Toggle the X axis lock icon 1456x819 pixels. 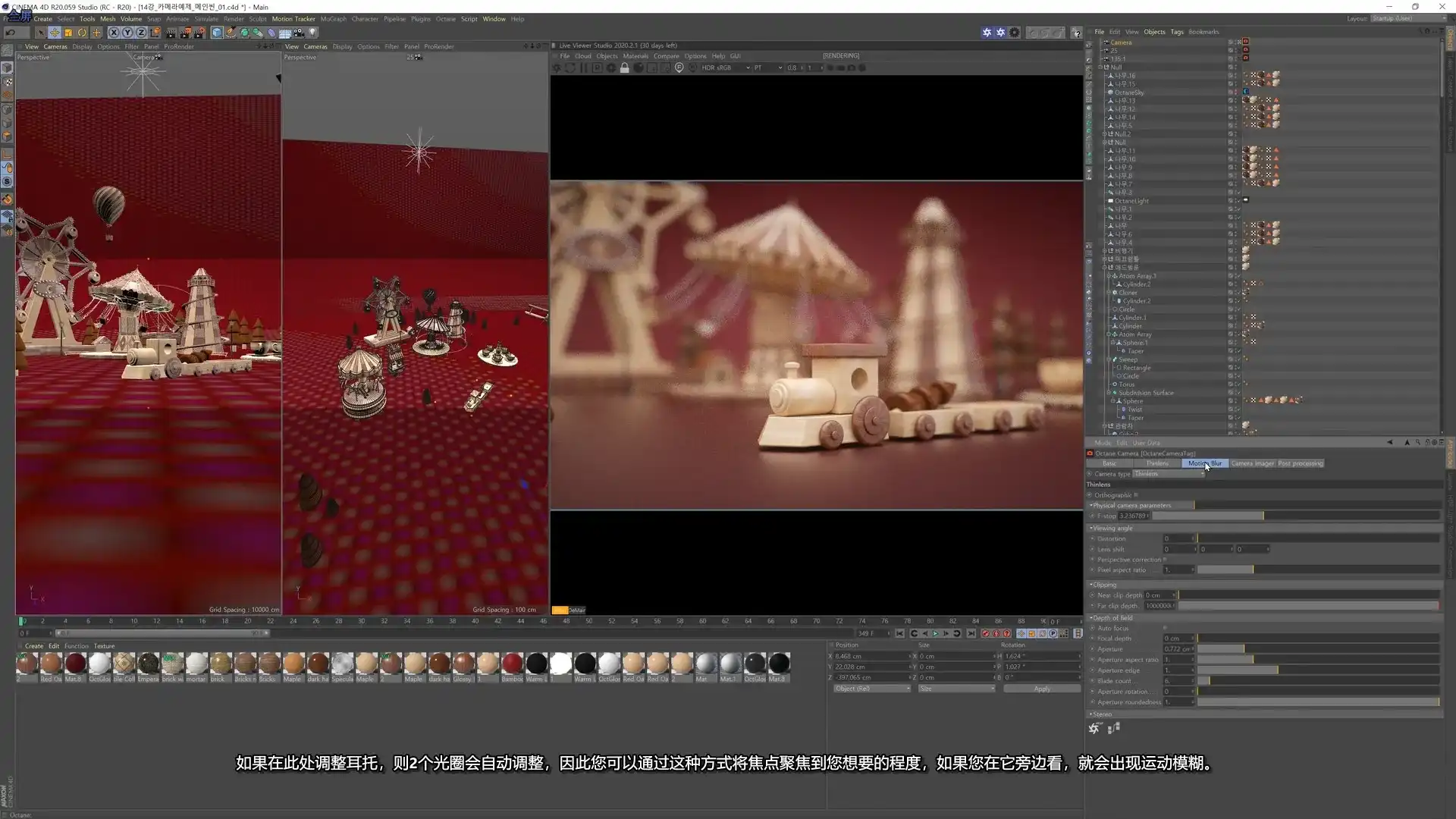click(114, 33)
